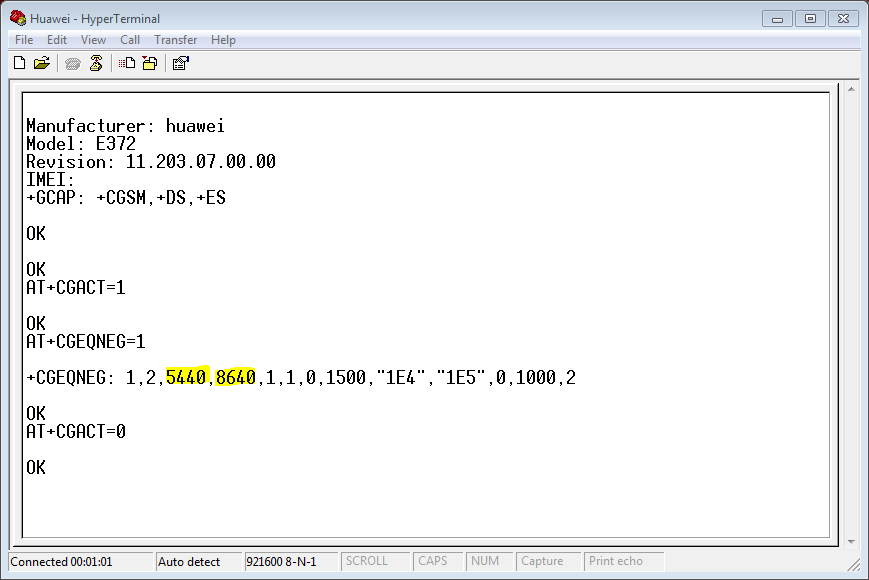Viewport: 869px width, 580px height.
Task: Click the AT+CGACT=0 command line
Action: (x=76, y=431)
